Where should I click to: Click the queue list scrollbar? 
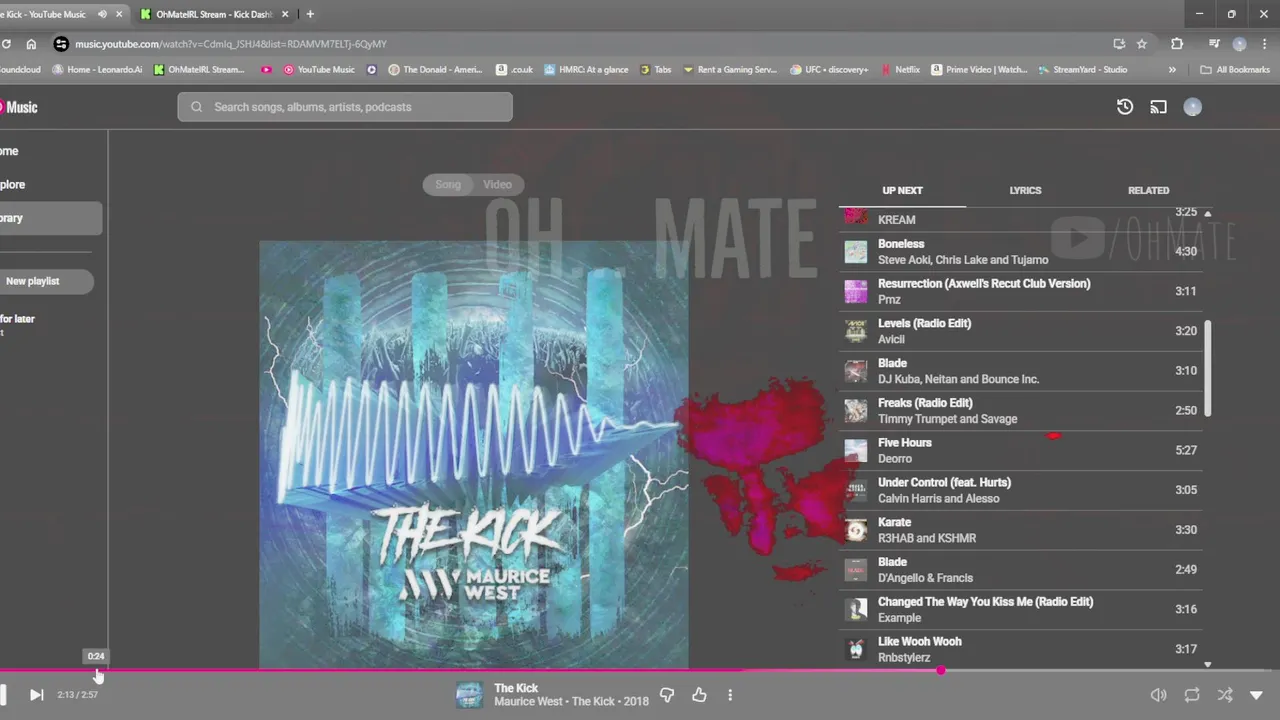1207,368
